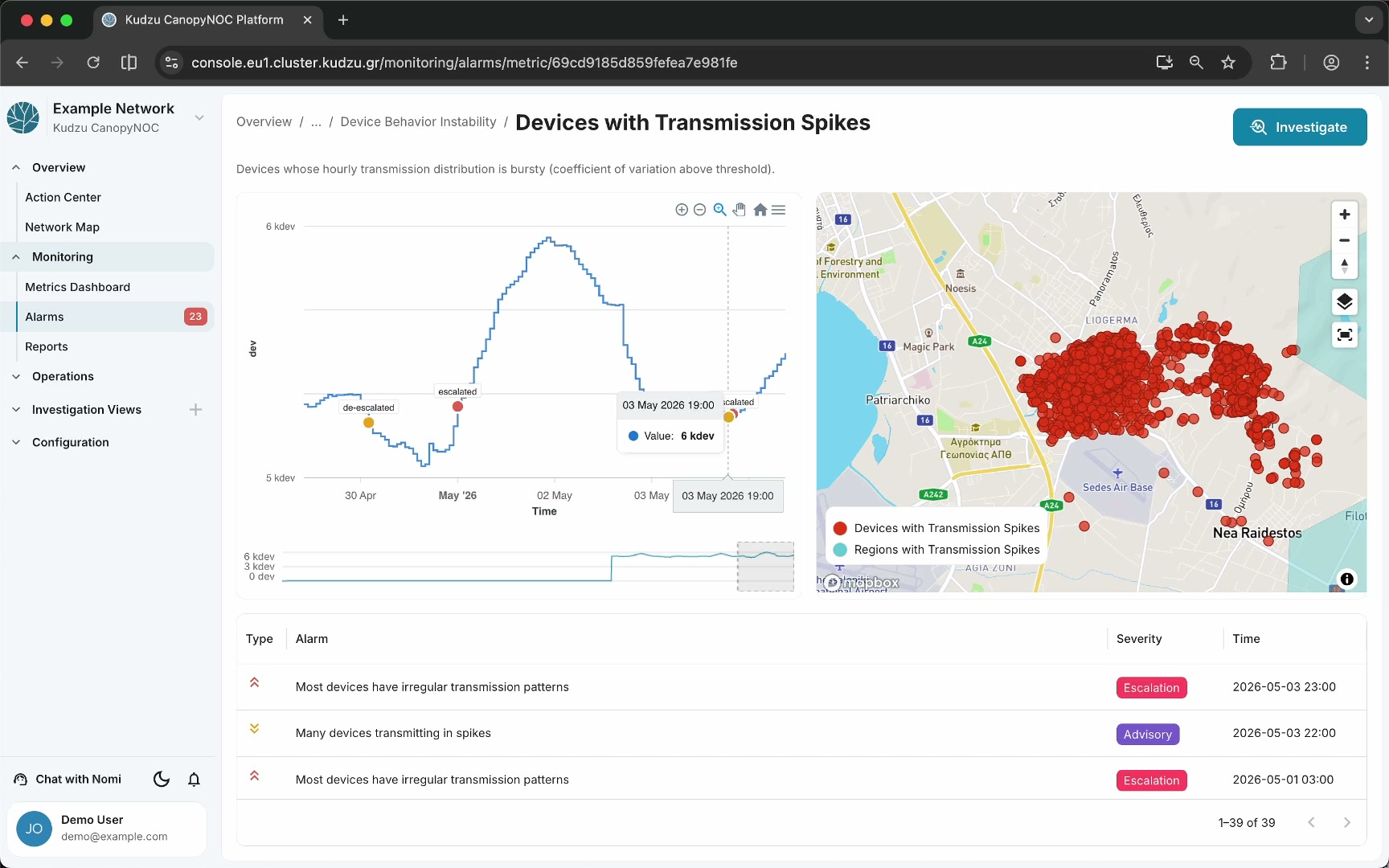Add a new investigation view
The height and width of the screenshot is (868, 1389).
[x=195, y=410]
